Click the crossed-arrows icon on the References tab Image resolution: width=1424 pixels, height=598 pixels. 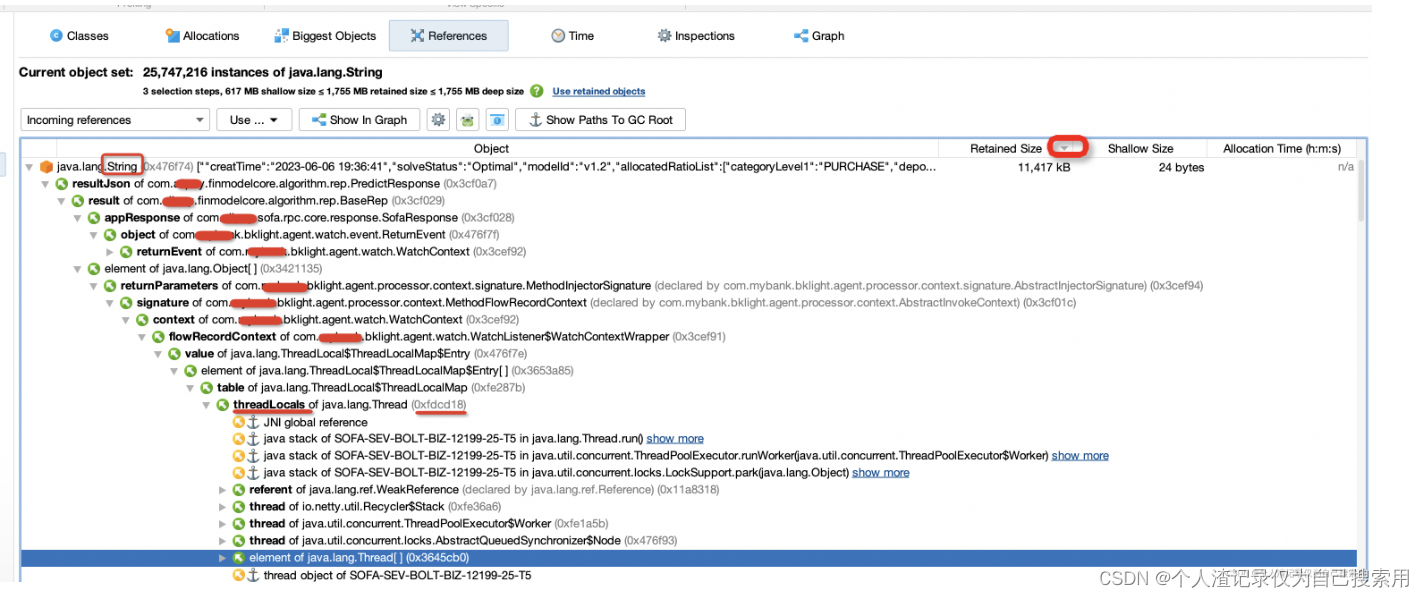tap(419, 35)
